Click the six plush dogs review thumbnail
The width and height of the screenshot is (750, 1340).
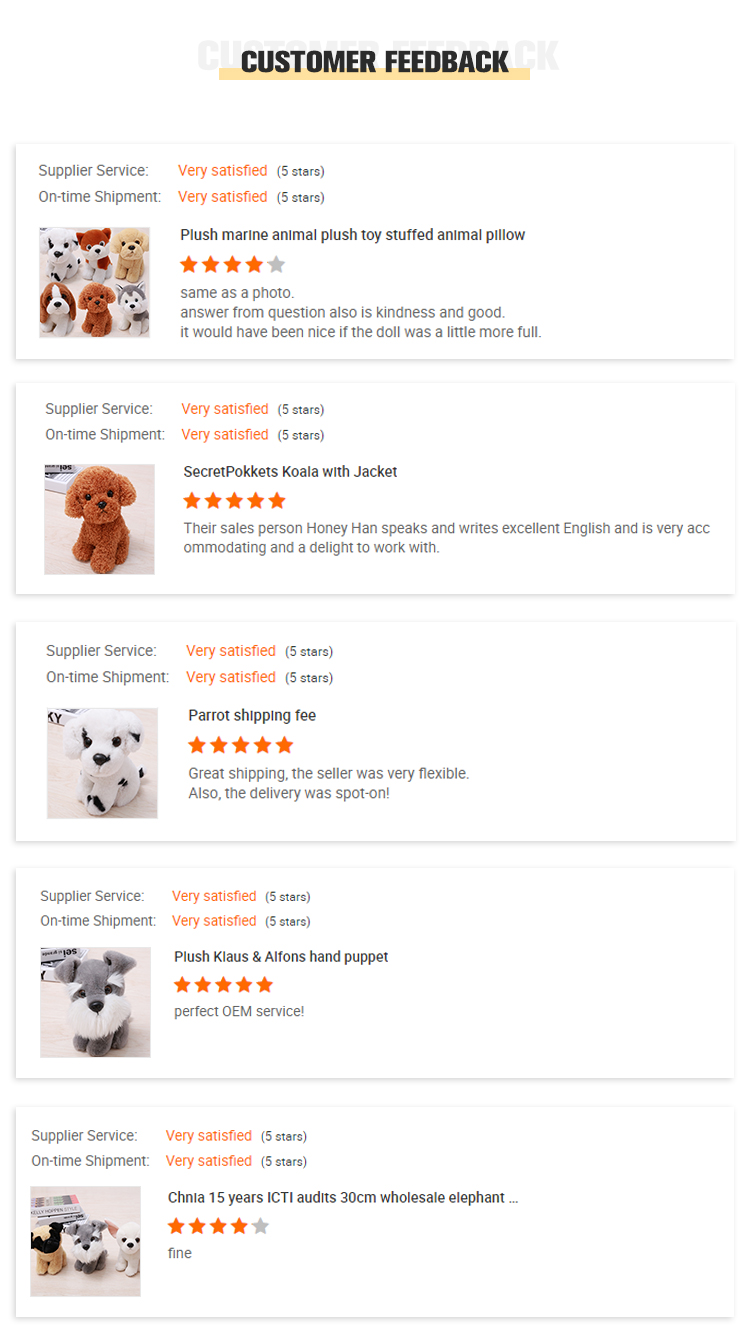(95, 282)
